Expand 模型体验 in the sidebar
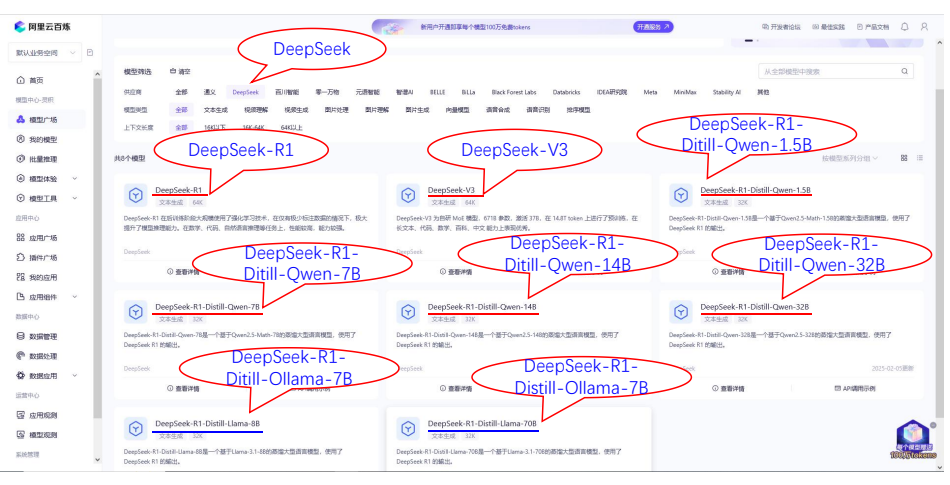The height and width of the screenshot is (485, 950). point(47,179)
